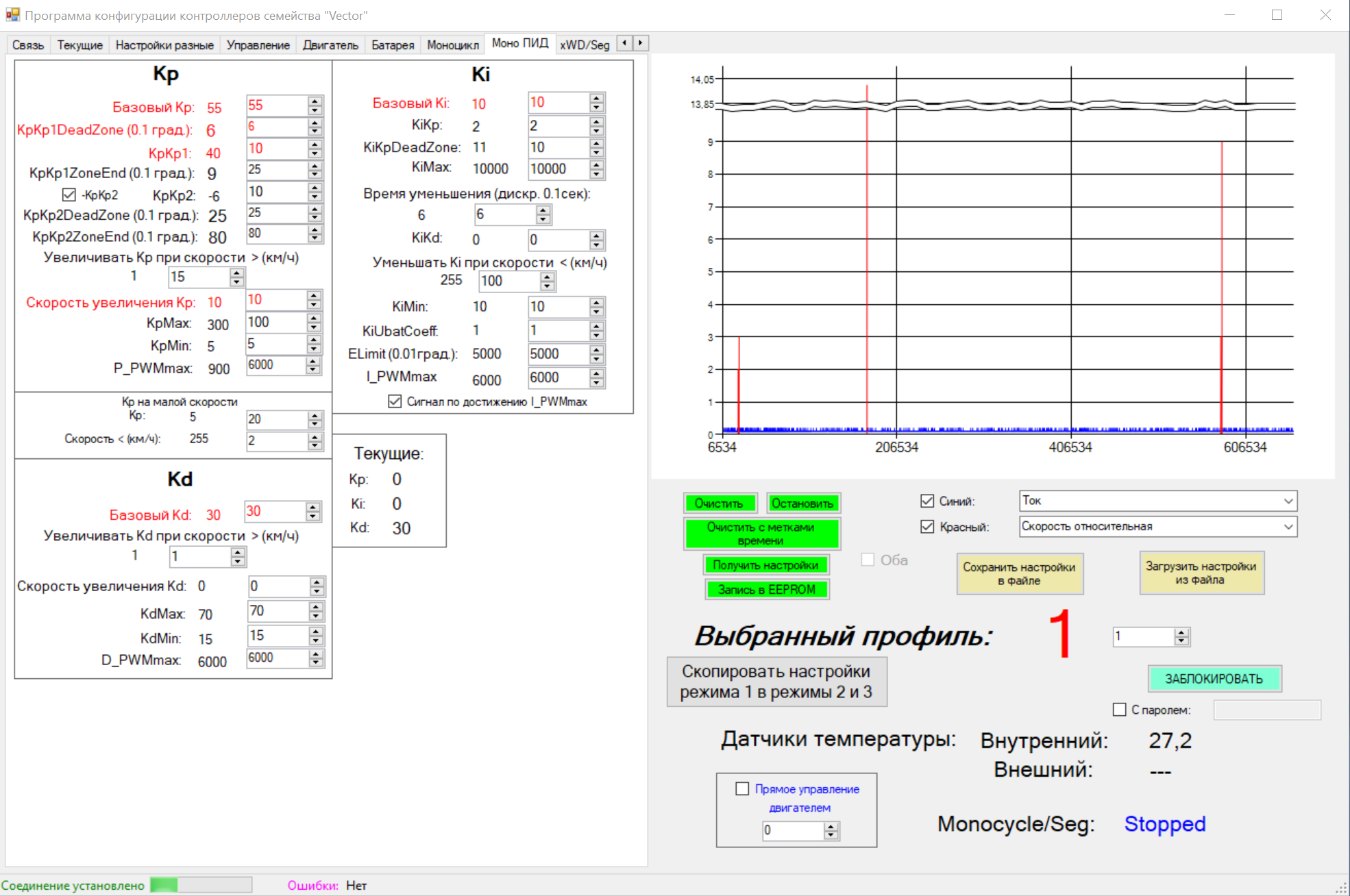Screen dimensions: 1350x896
Task: Click the profile number input field
Action: point(1143,636)
